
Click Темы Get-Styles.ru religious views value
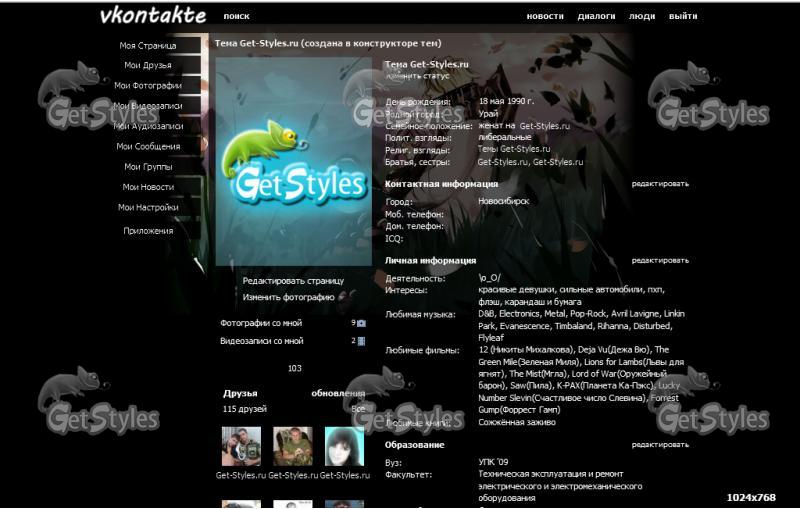(514, 149)
